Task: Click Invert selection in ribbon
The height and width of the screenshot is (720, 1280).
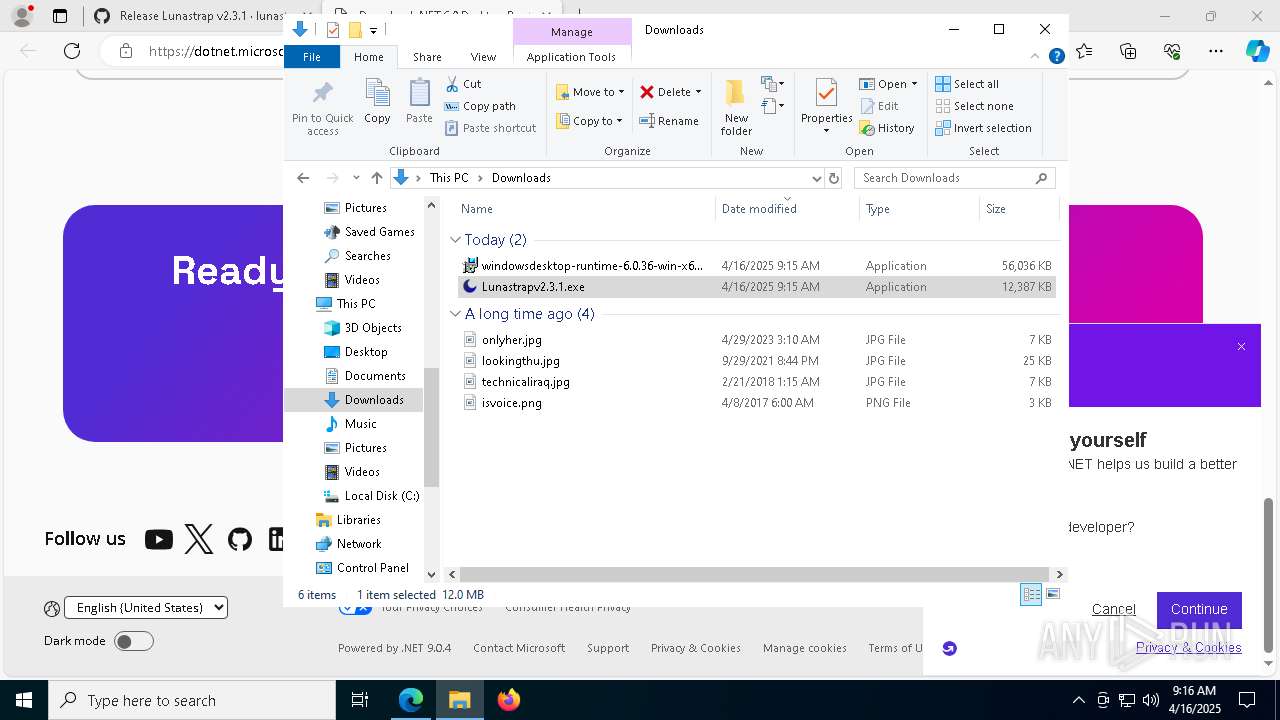Action: [983, 128]
